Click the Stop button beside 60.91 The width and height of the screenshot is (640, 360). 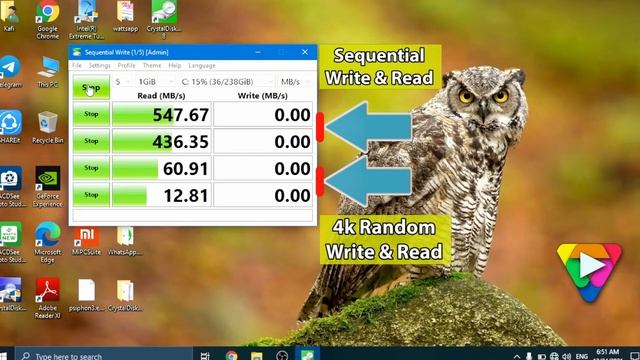point(91,168)
